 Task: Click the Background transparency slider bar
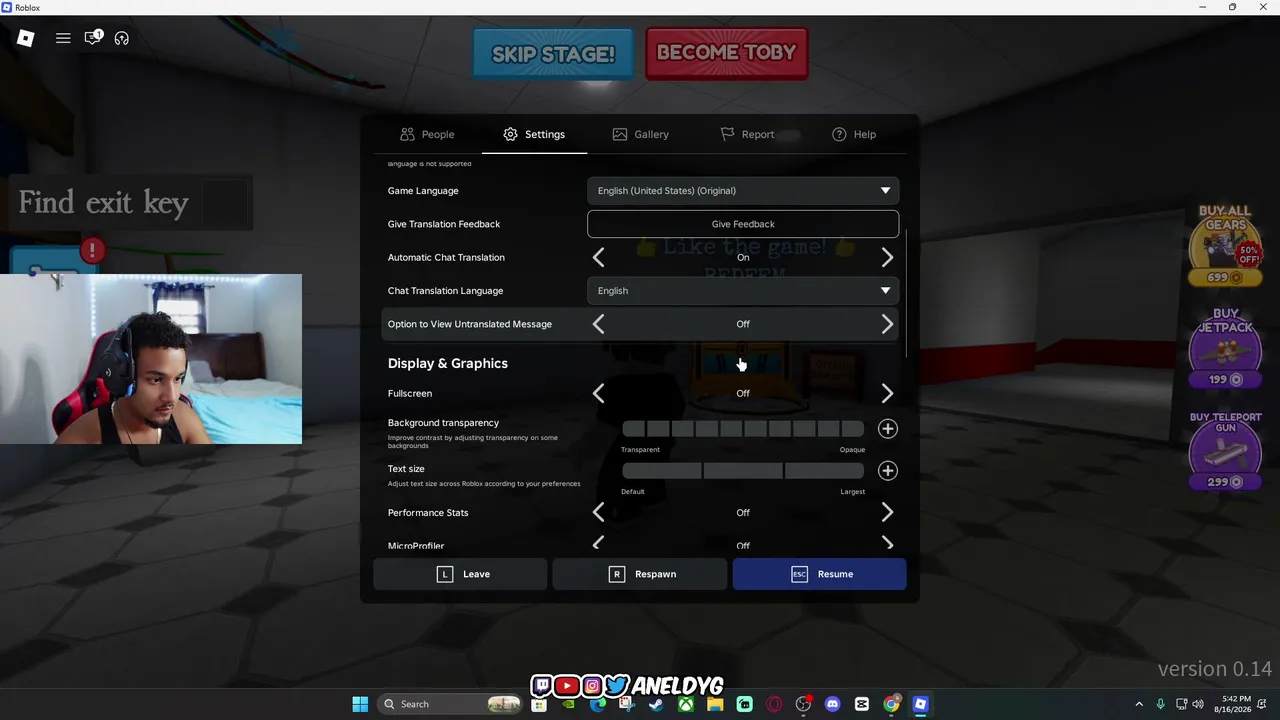(x=743, y=429)
